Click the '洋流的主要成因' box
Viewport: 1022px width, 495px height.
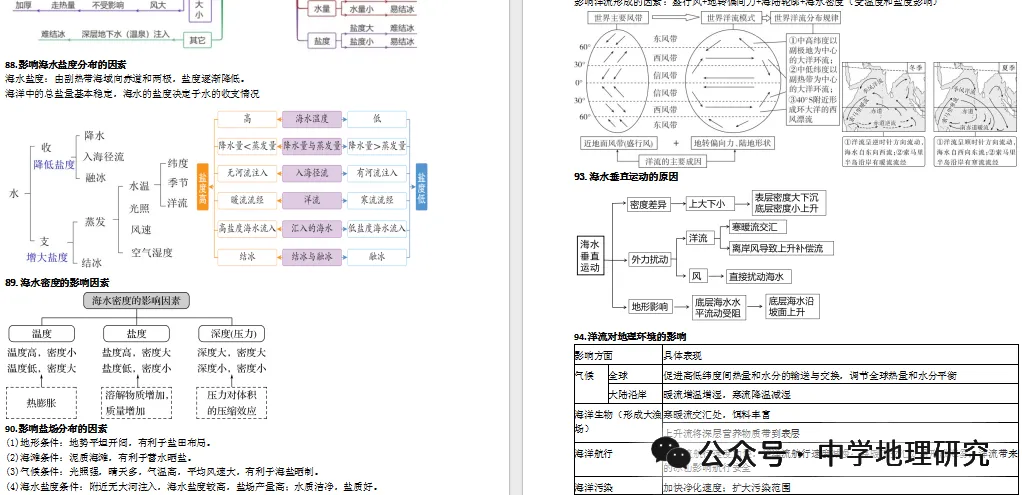672,161
